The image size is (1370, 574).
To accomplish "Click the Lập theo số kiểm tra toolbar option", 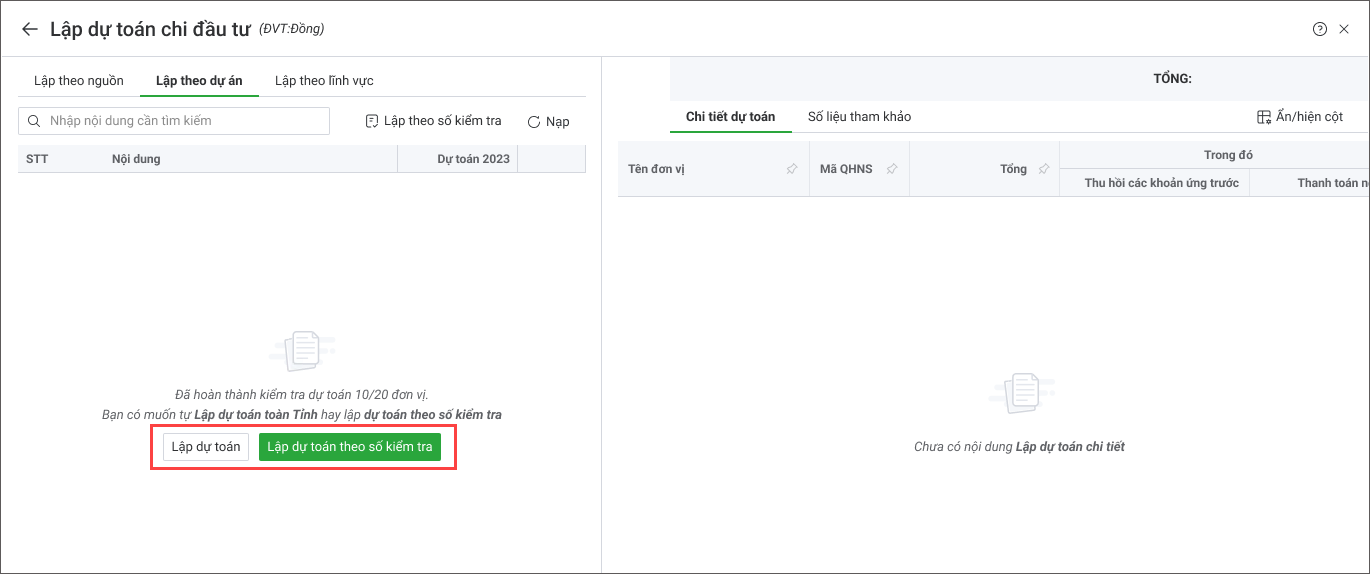I will 433,121.
